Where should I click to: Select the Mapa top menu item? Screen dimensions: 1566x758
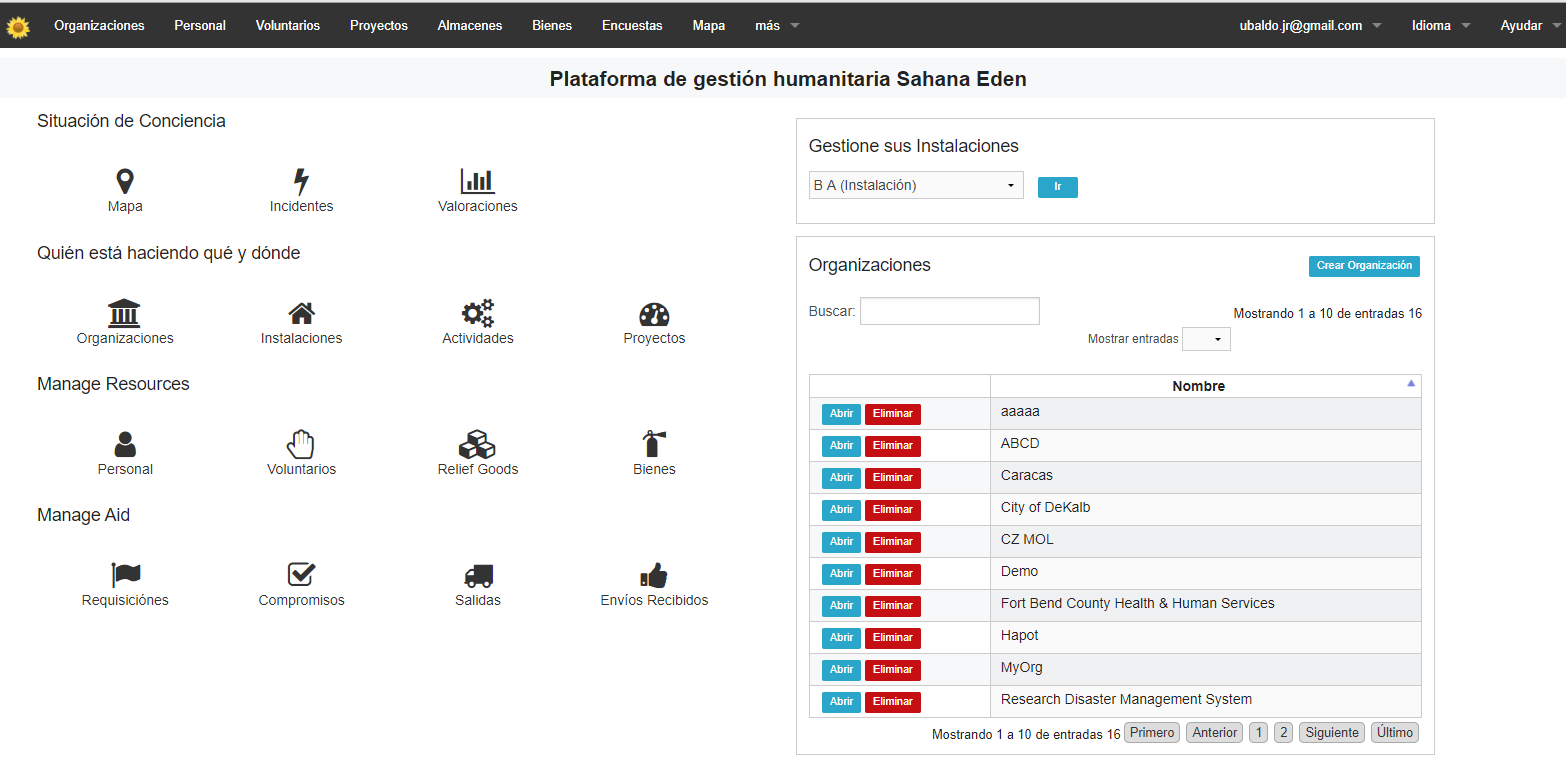click(709, 26)
